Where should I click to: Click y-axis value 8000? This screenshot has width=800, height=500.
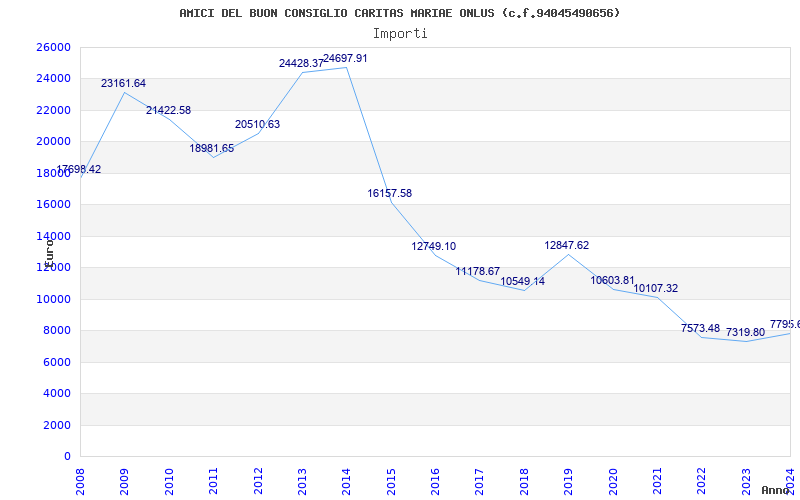tap(57, 331)
